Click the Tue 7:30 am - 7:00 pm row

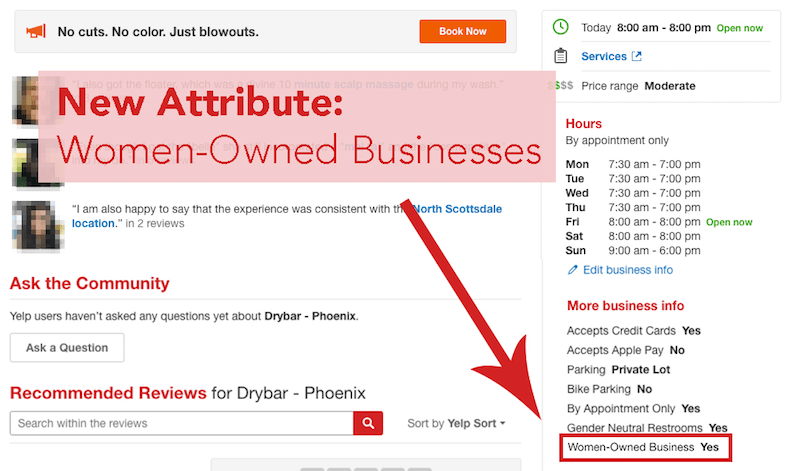coord(633,179)
